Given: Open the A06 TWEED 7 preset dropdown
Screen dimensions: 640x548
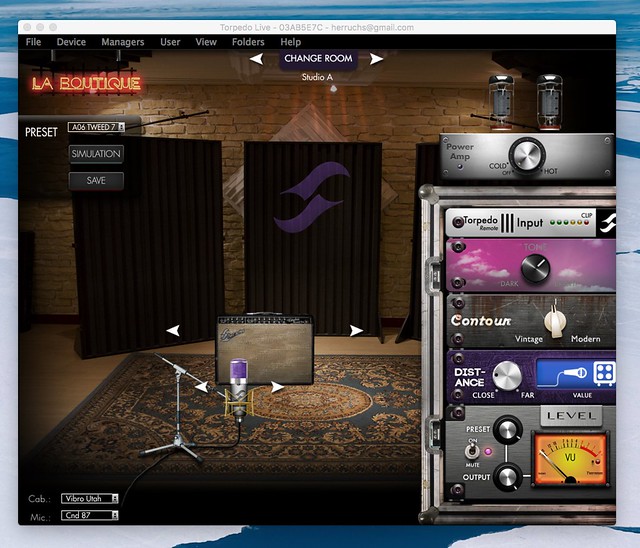Looking at the screenshot, I should point(96,127).
